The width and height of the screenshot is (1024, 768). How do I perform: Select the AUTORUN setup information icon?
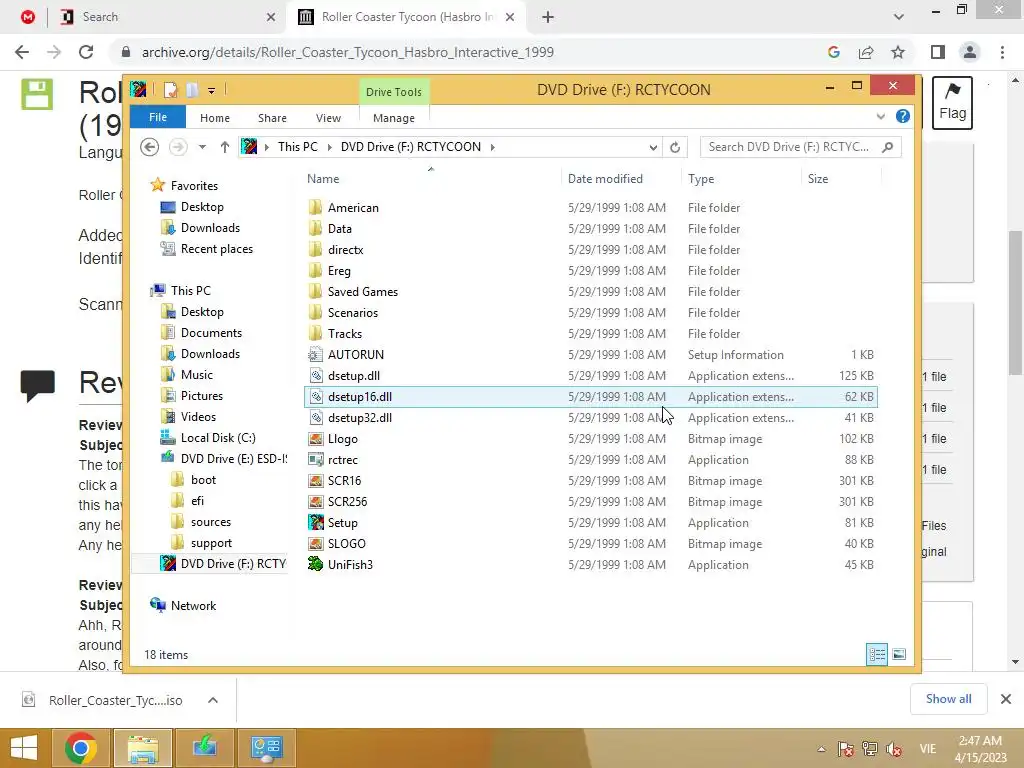[315, 355]
